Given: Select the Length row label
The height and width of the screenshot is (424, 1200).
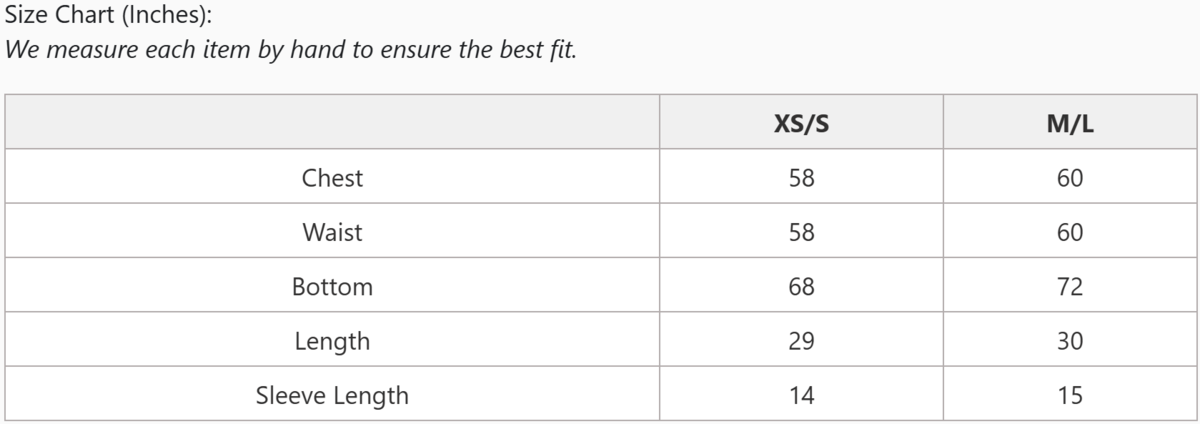Looking at the screenshot, I should [x=332, y=341].
